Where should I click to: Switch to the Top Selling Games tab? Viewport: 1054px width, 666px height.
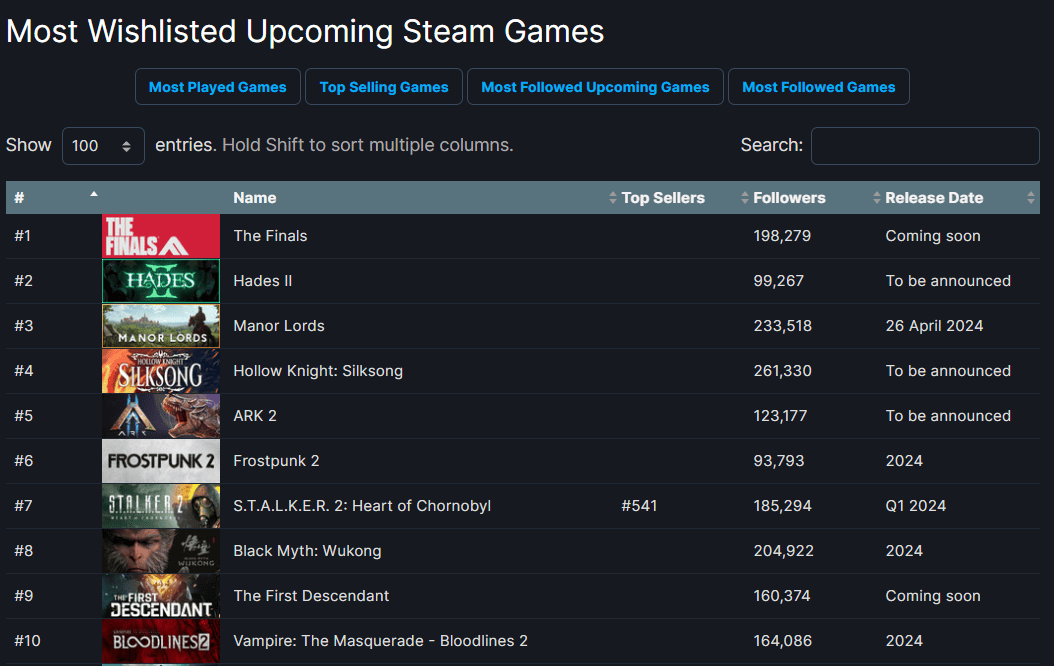[x=383, y=86]
